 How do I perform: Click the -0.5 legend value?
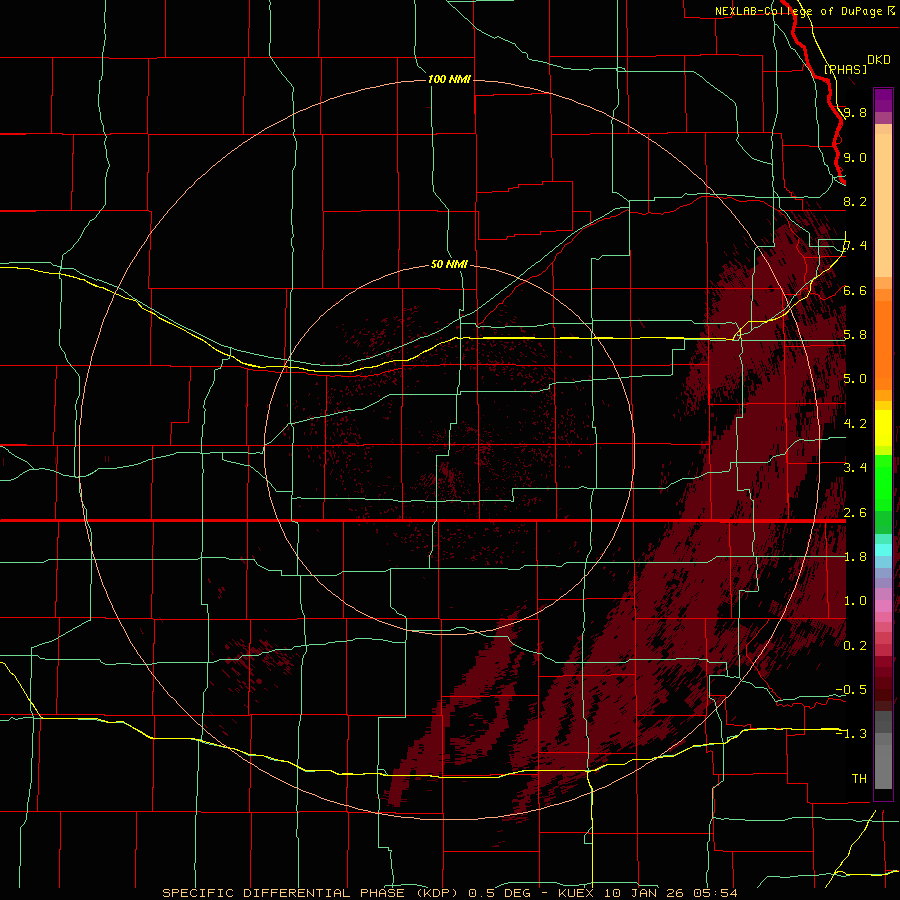[851, 690]
